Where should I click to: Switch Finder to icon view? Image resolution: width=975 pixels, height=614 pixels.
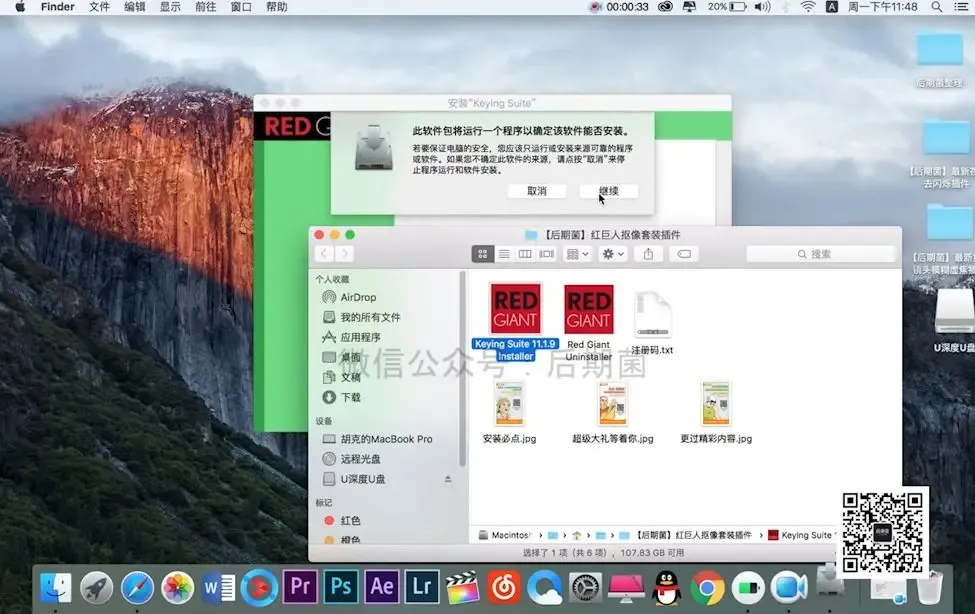pos(483,254)
